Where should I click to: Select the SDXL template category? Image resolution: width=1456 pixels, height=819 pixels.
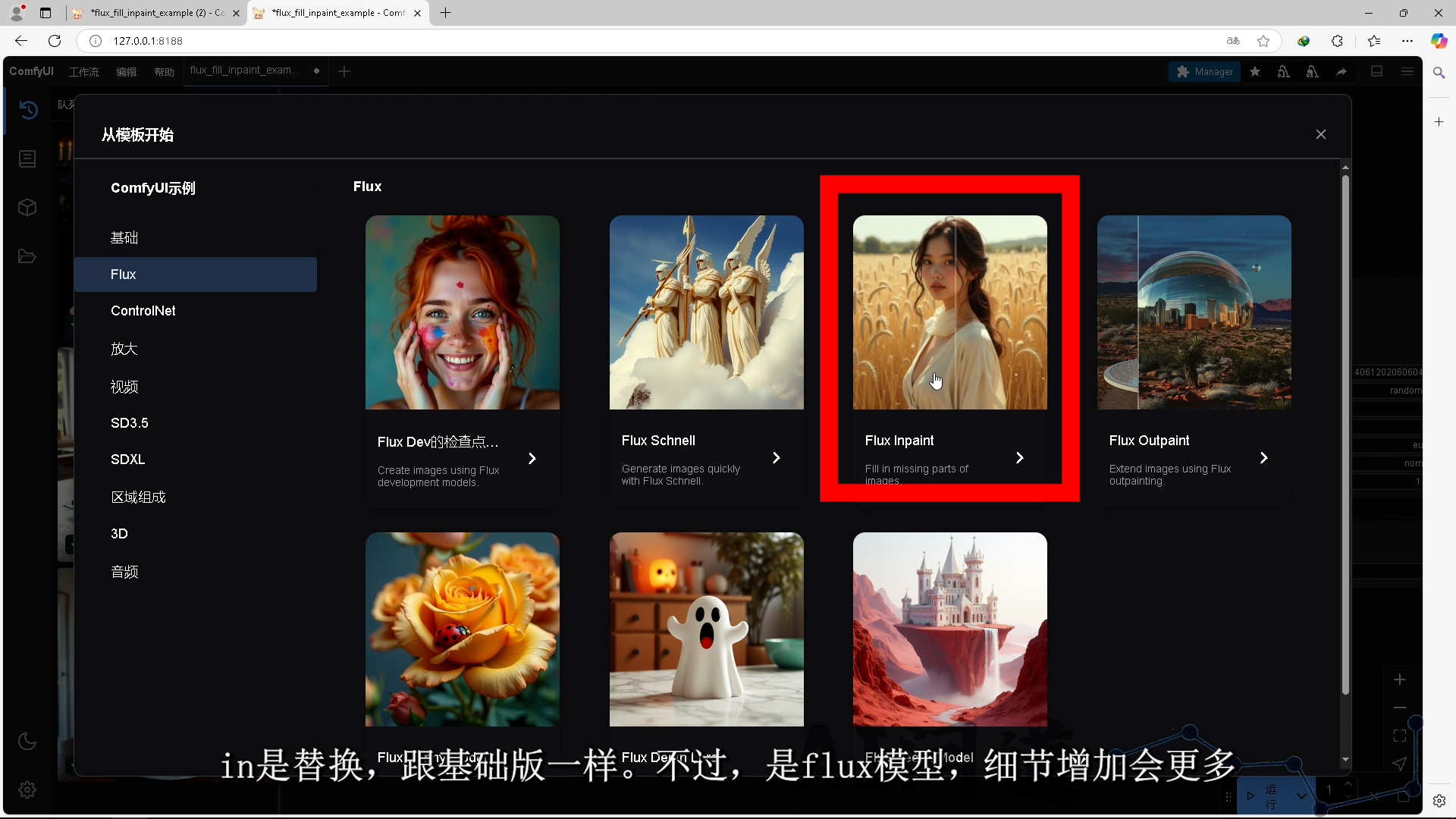[127, 460]
